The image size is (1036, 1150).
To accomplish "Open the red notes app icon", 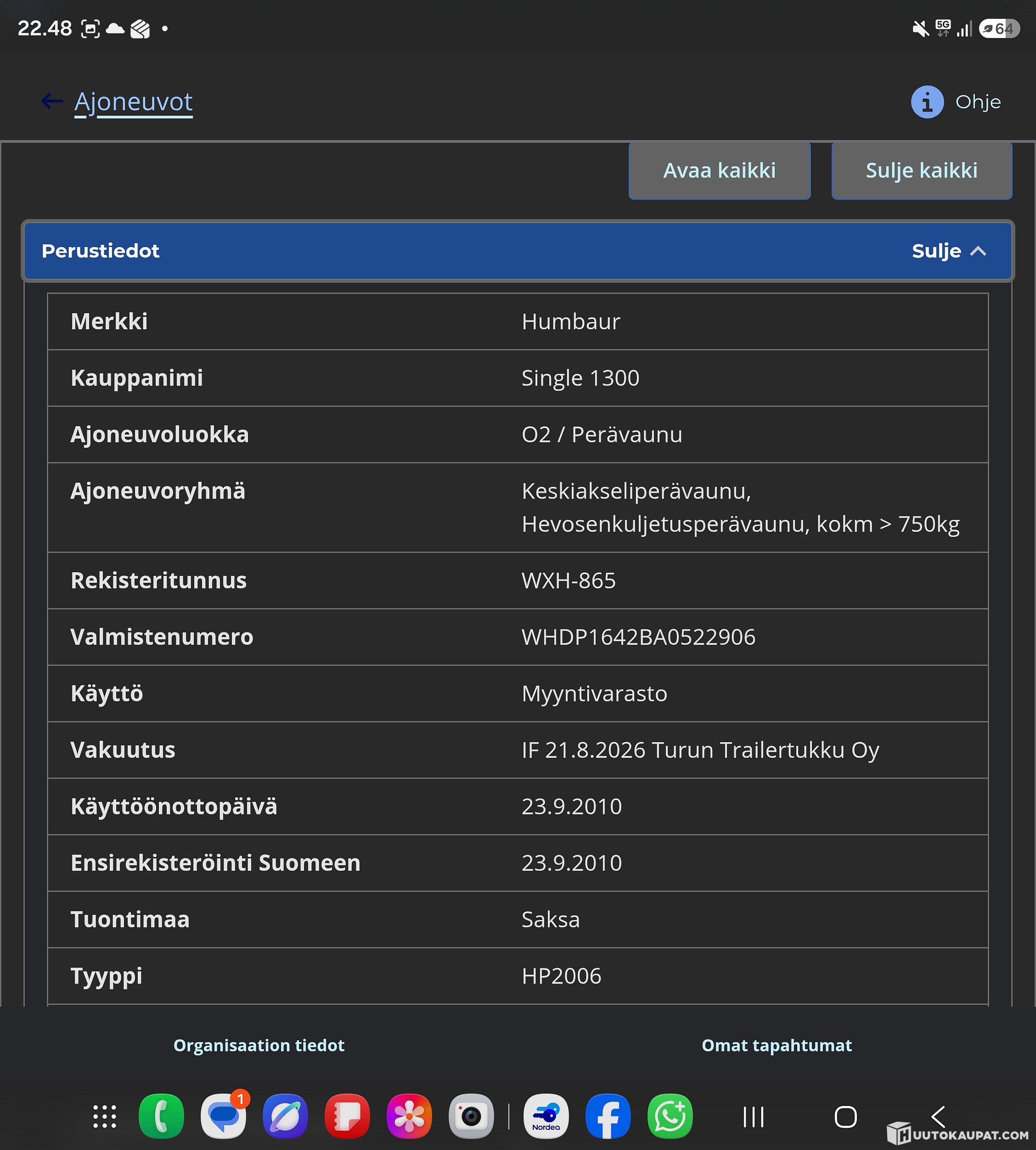I will (347, 1116).
